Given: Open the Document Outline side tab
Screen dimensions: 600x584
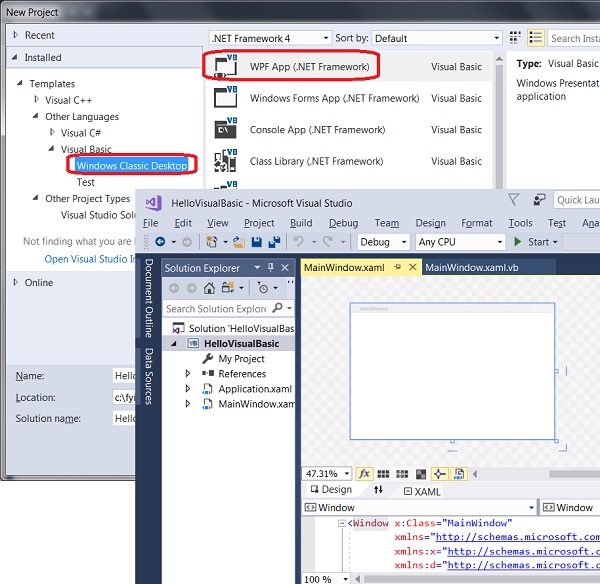Looking at the screenshot, I should coord(148,298).
